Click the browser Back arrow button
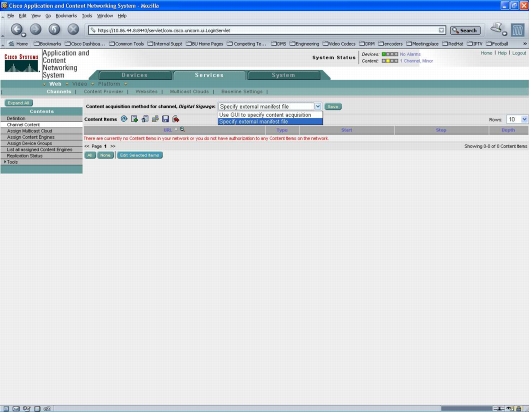Screen dimensions: 531x414 pos(17,29)
